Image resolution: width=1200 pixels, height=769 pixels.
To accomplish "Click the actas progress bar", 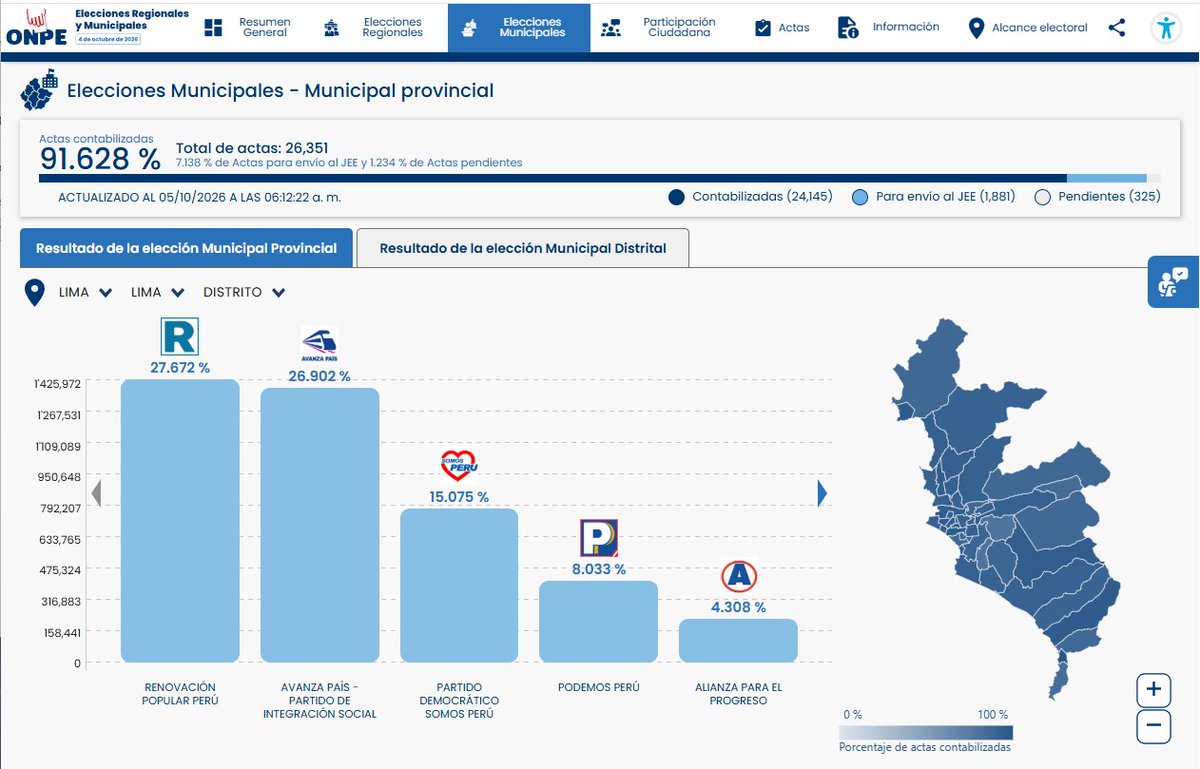I will tap(600, 178).
